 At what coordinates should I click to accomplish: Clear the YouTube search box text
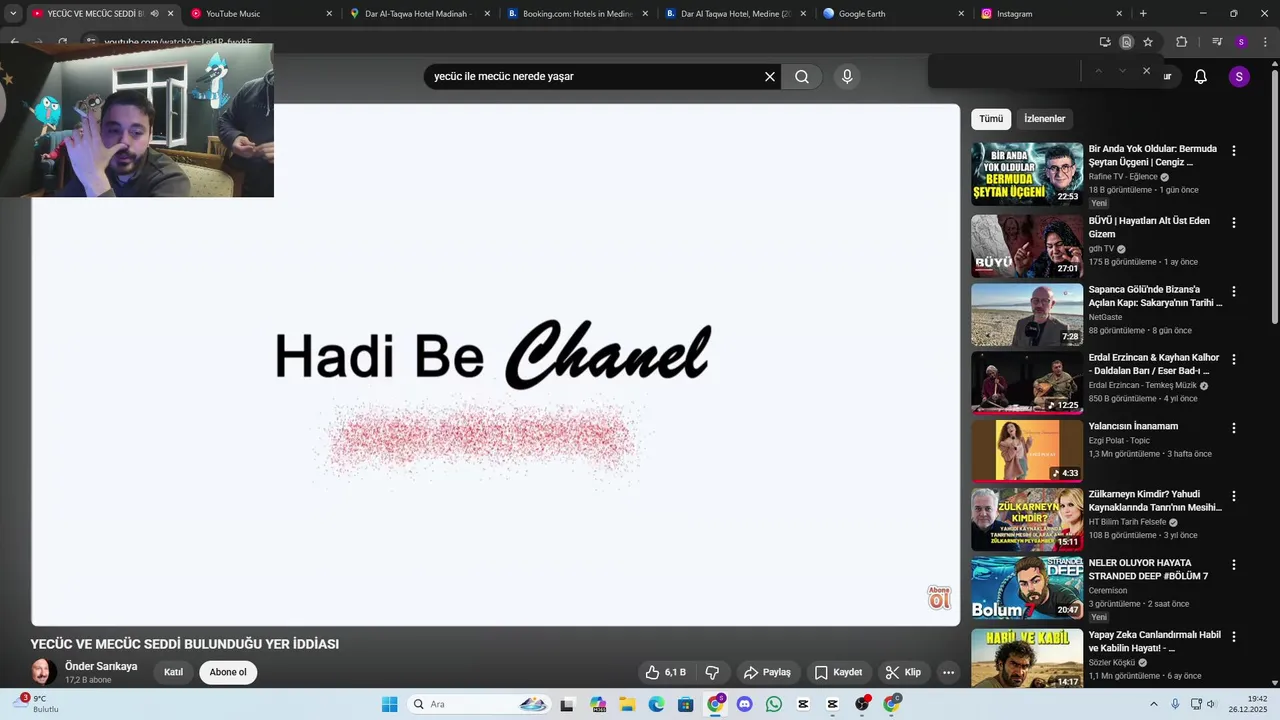[770, 77]
